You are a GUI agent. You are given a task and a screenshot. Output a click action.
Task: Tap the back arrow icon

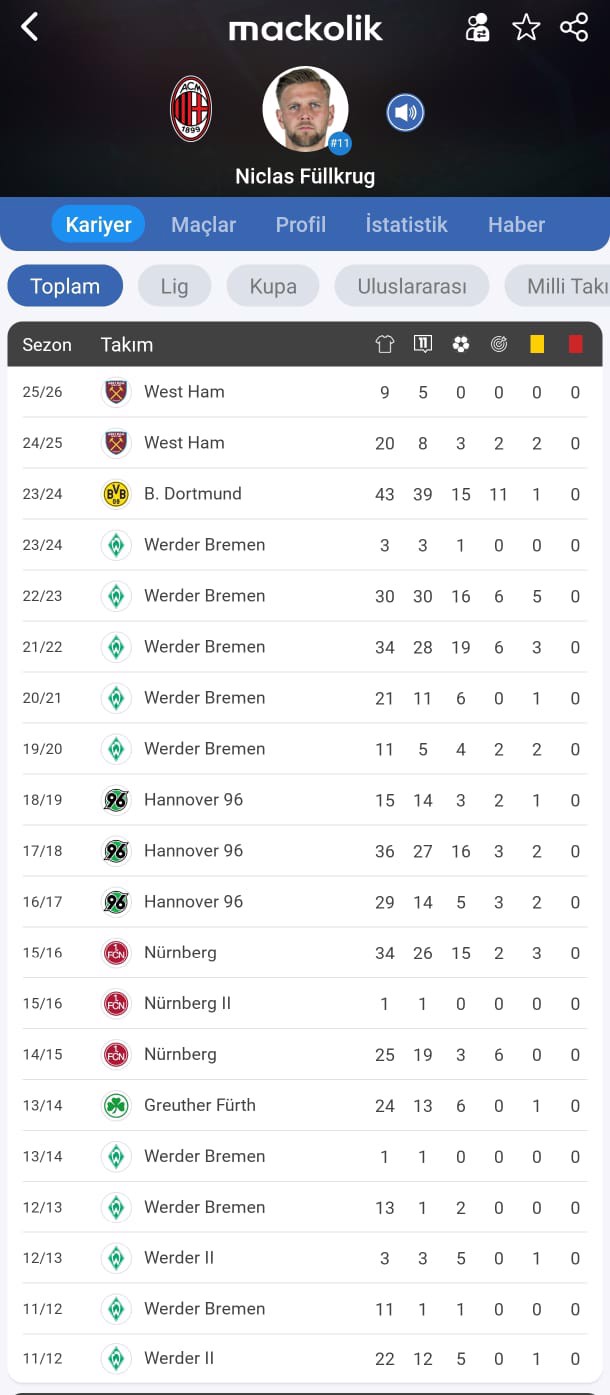30,27
